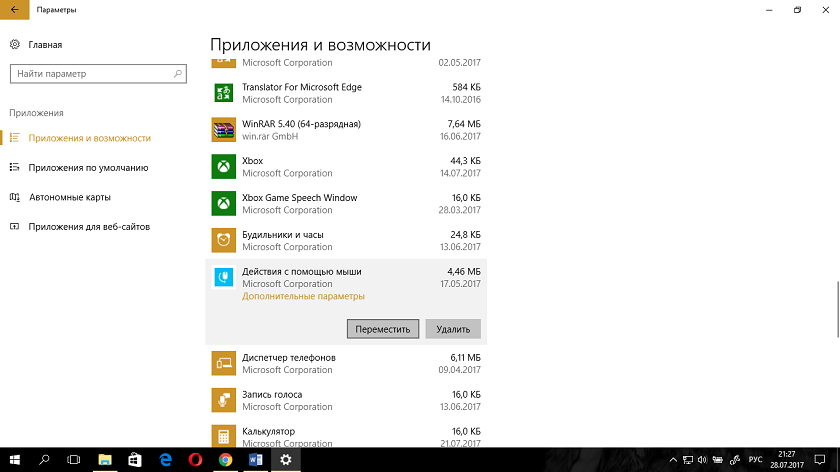Open Microsoft Word from the taskbar
The width and height of the screenshot is (840, 472).
tap(256, 460)
